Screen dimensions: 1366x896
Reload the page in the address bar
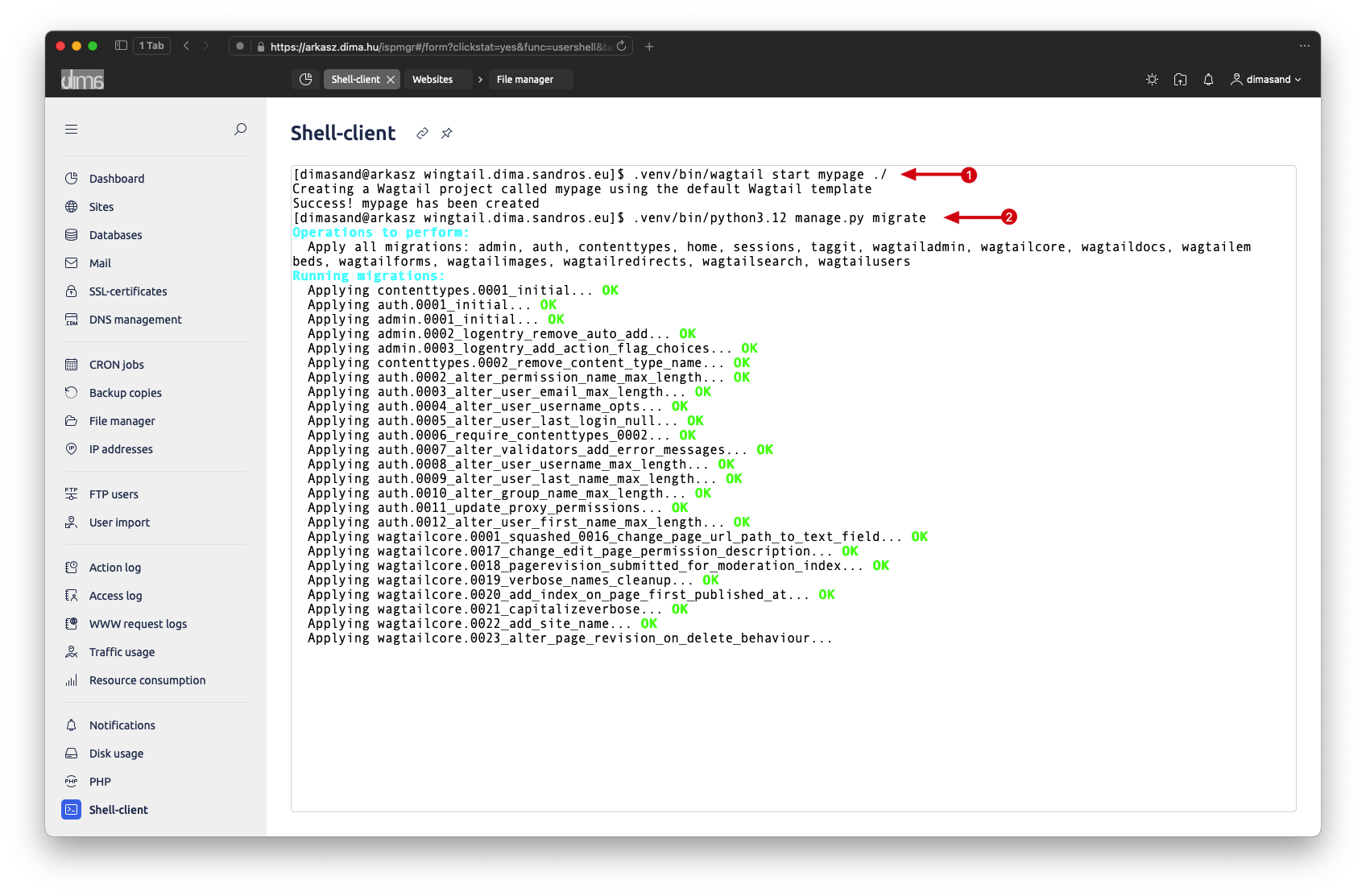click(622, 46)
